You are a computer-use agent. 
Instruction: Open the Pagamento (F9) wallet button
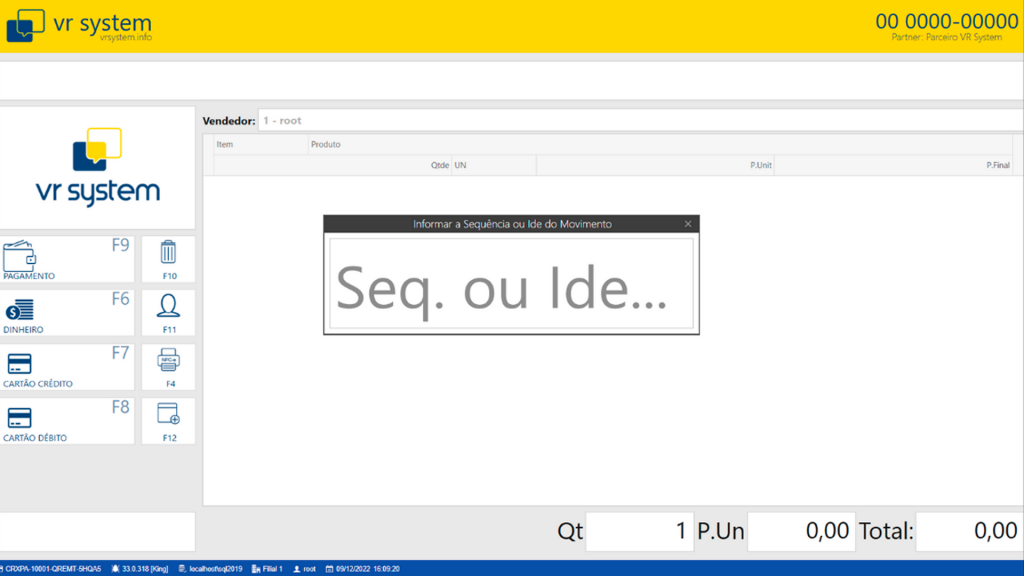click(x=66, y=259)
